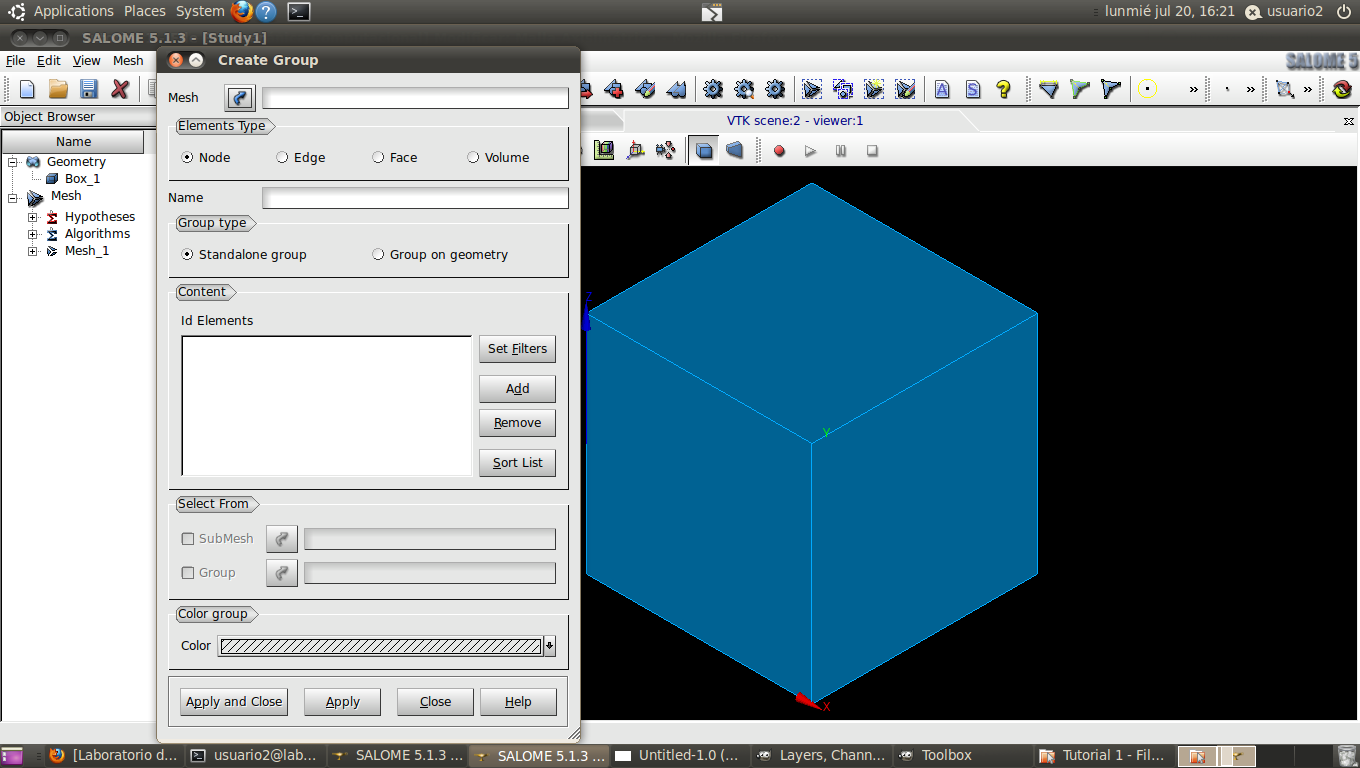
Task: Switch viewer to parallel projection cube
Action: (705, 150)
